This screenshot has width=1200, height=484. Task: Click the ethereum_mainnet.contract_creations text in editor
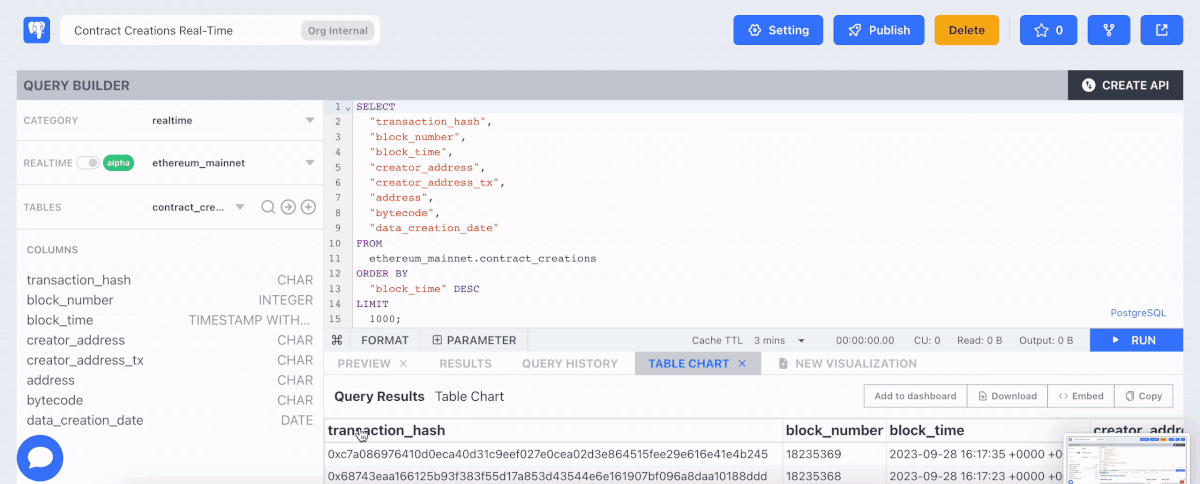point(482,258)
